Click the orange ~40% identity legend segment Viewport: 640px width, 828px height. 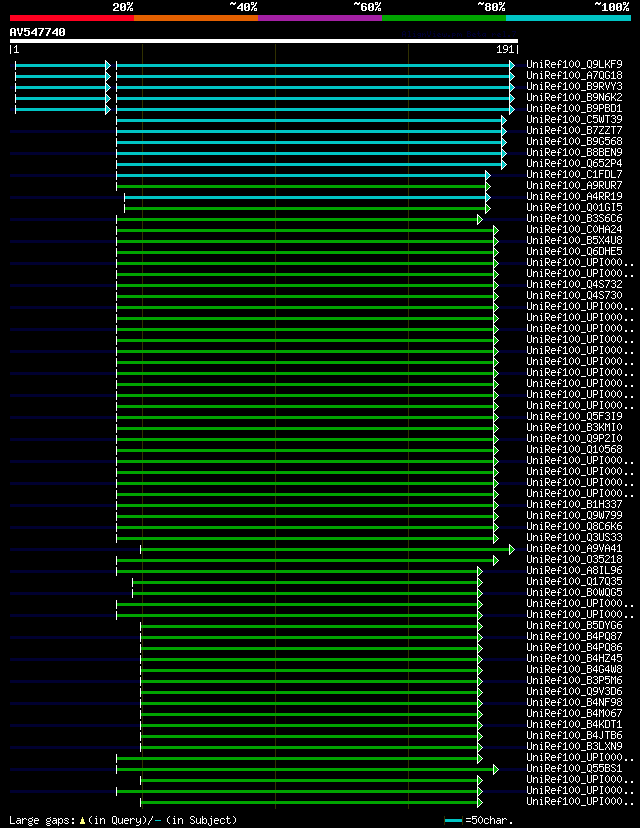point(196,18)
